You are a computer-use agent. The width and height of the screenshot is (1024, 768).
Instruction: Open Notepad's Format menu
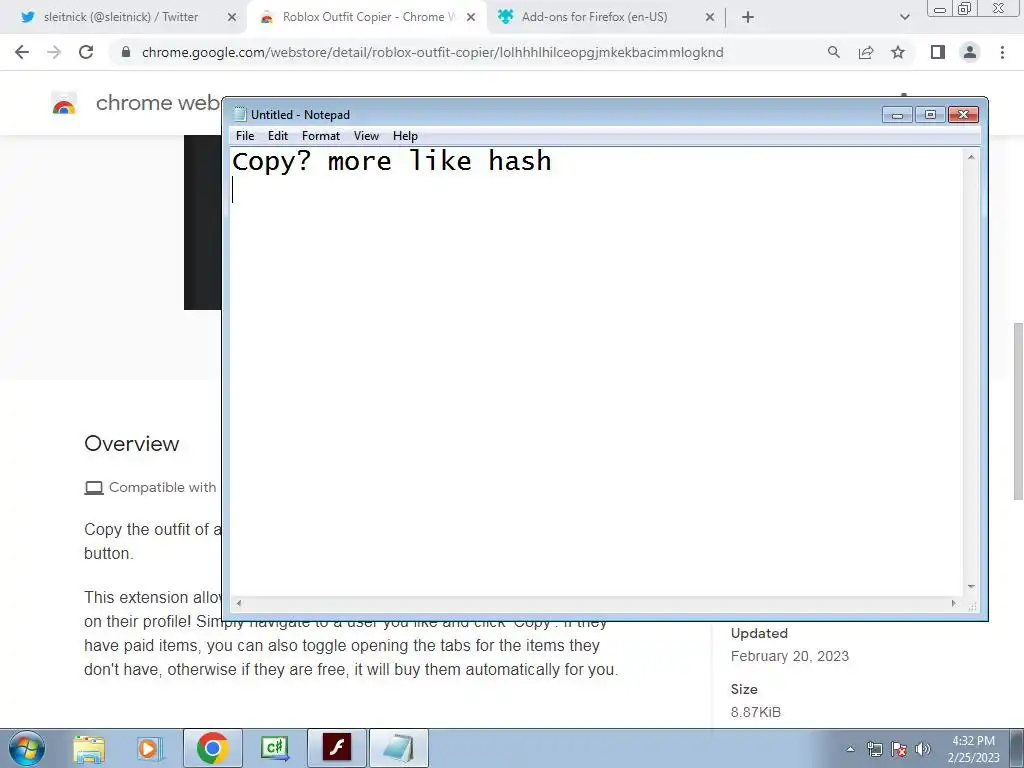pos(321,136)
